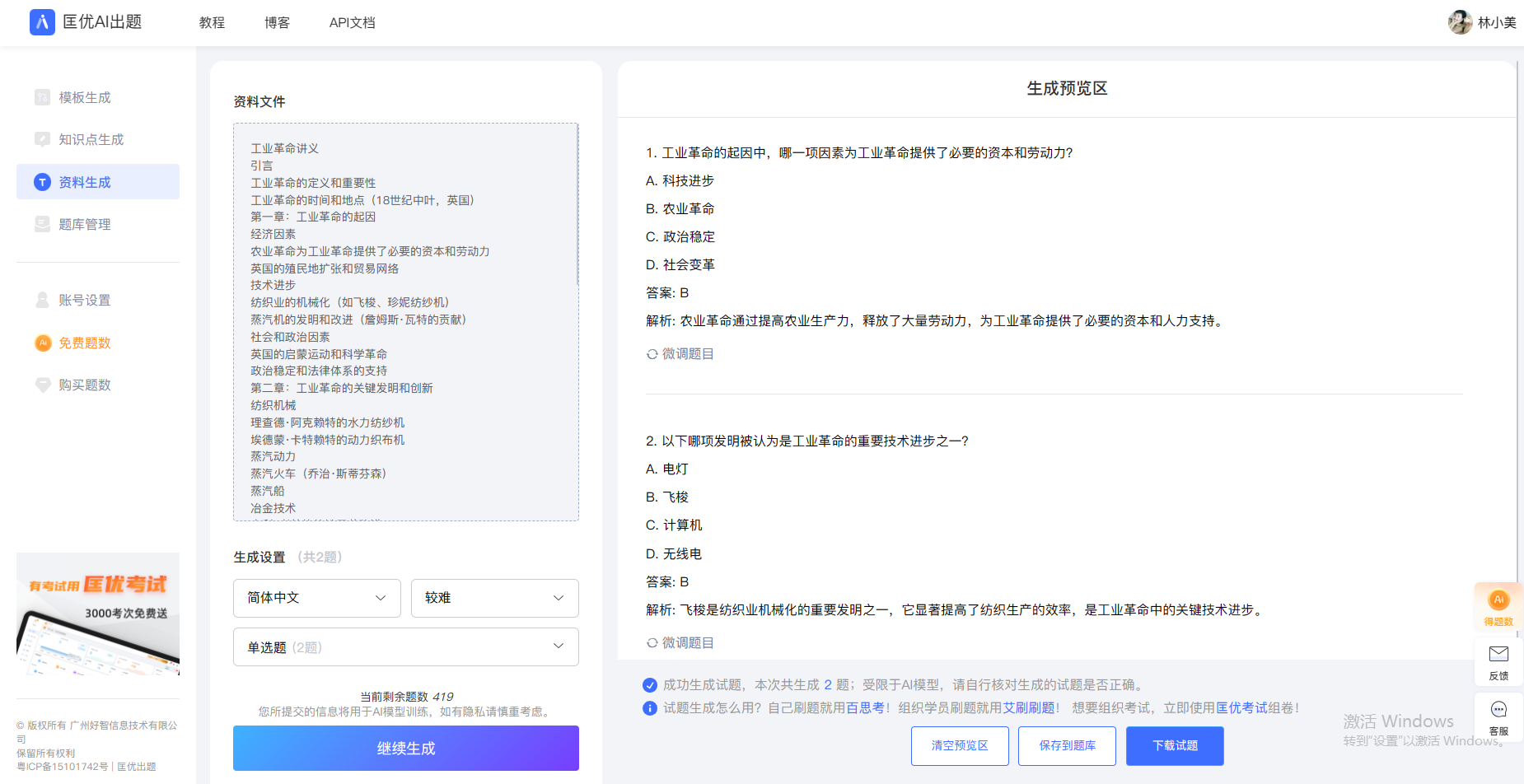This screenshot has height=784, width=1524.
Task: Click the line 第一章：工业革命的起因
Action: point(313,217)
